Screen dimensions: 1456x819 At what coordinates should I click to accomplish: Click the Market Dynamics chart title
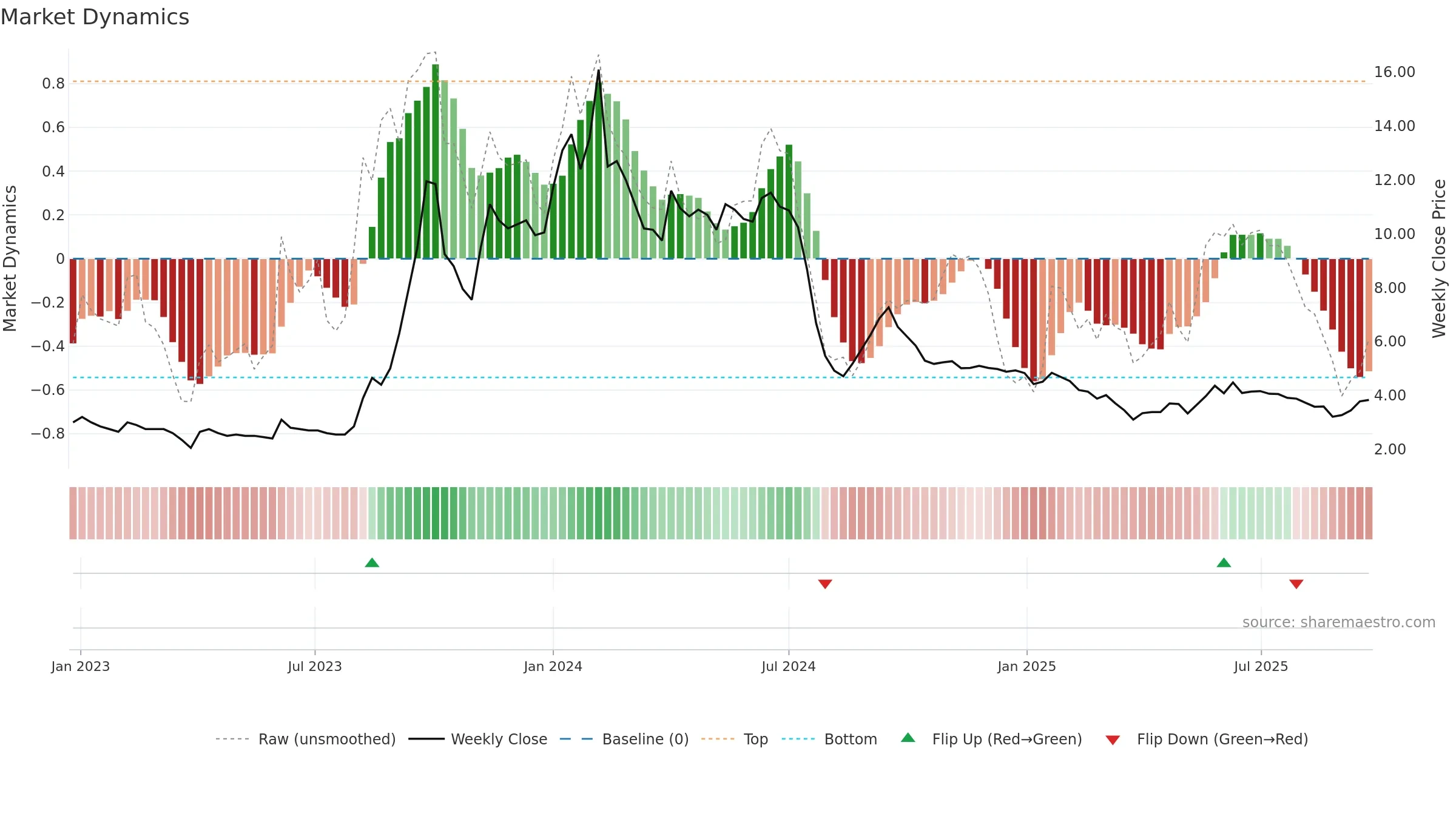pyautogui.click(x=95, y=17)
